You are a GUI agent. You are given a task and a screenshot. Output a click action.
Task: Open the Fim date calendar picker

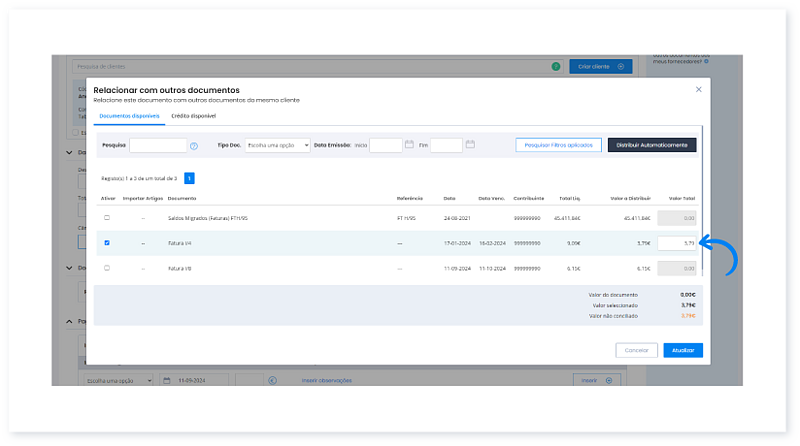(469, 145)
